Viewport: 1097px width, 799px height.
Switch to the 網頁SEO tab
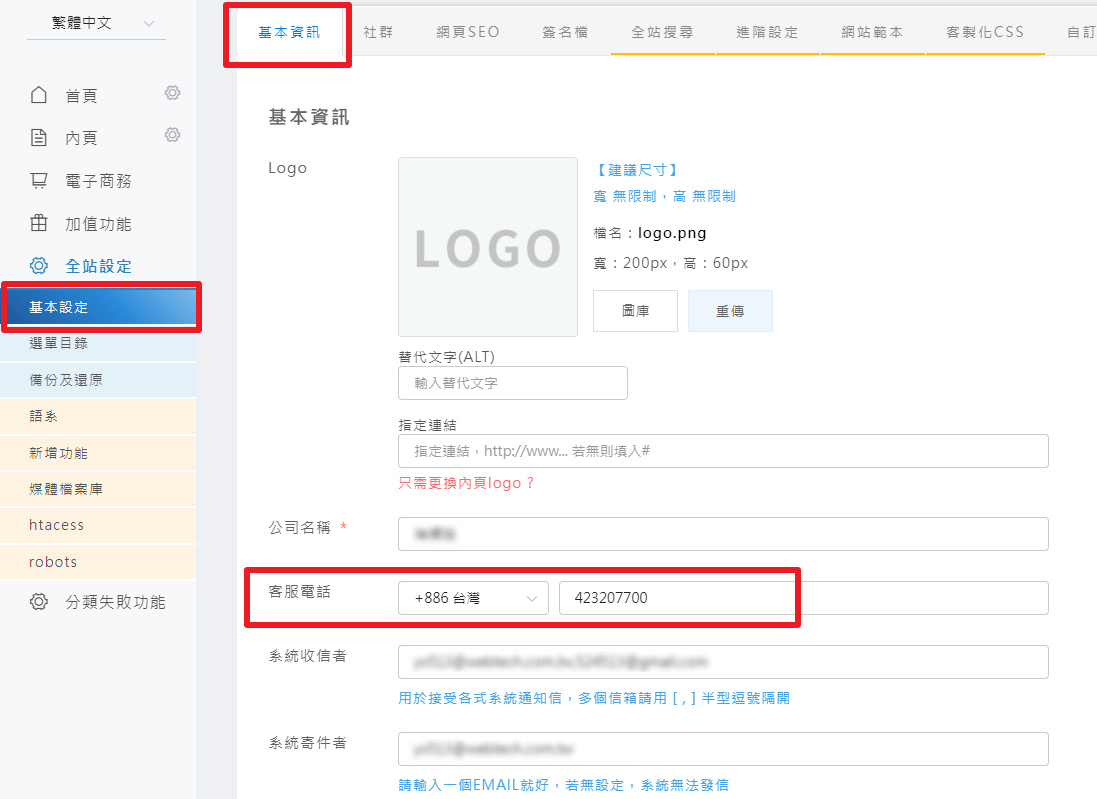click(468, 32)
